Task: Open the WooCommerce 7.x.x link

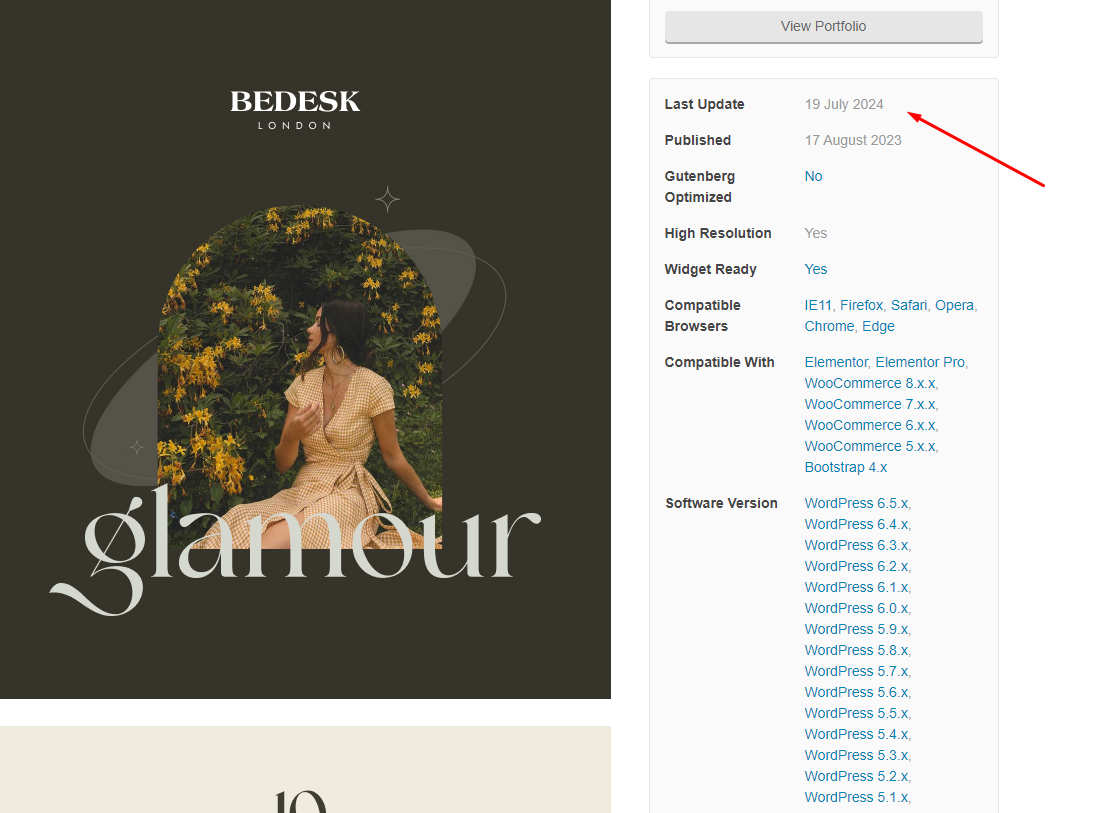Action: [x=870, y=404]
